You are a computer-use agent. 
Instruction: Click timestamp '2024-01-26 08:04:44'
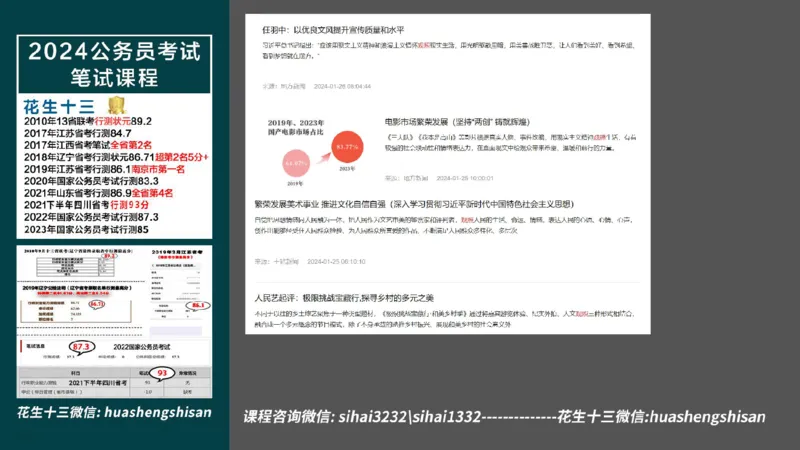click(342, 86)
